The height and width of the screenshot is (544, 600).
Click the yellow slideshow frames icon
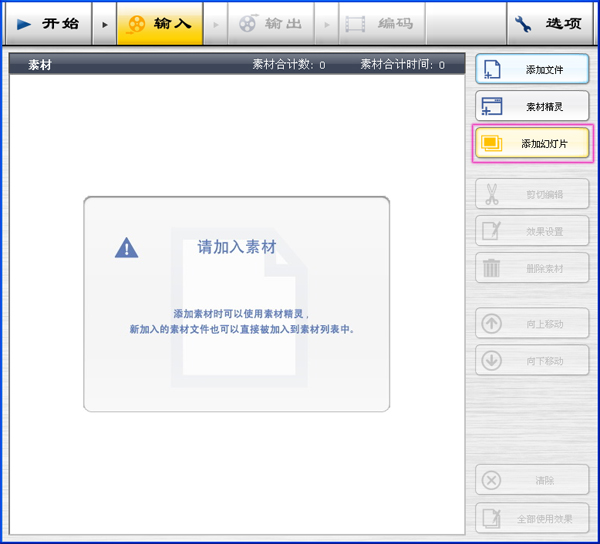[x=492, y=143]
